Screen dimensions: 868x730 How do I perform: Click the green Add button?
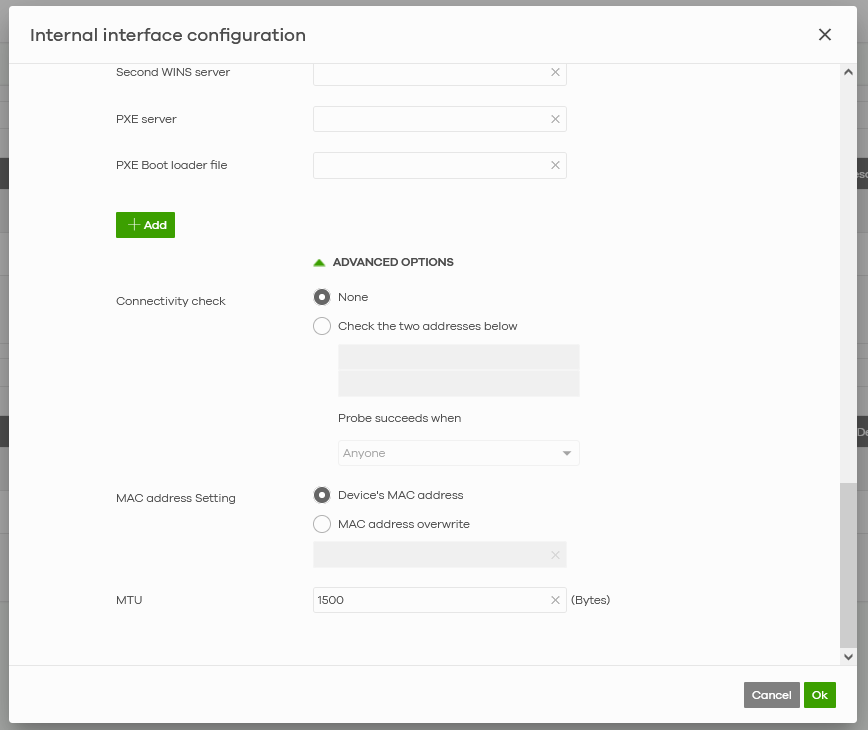pyautogui.click(x=145, y=225)
